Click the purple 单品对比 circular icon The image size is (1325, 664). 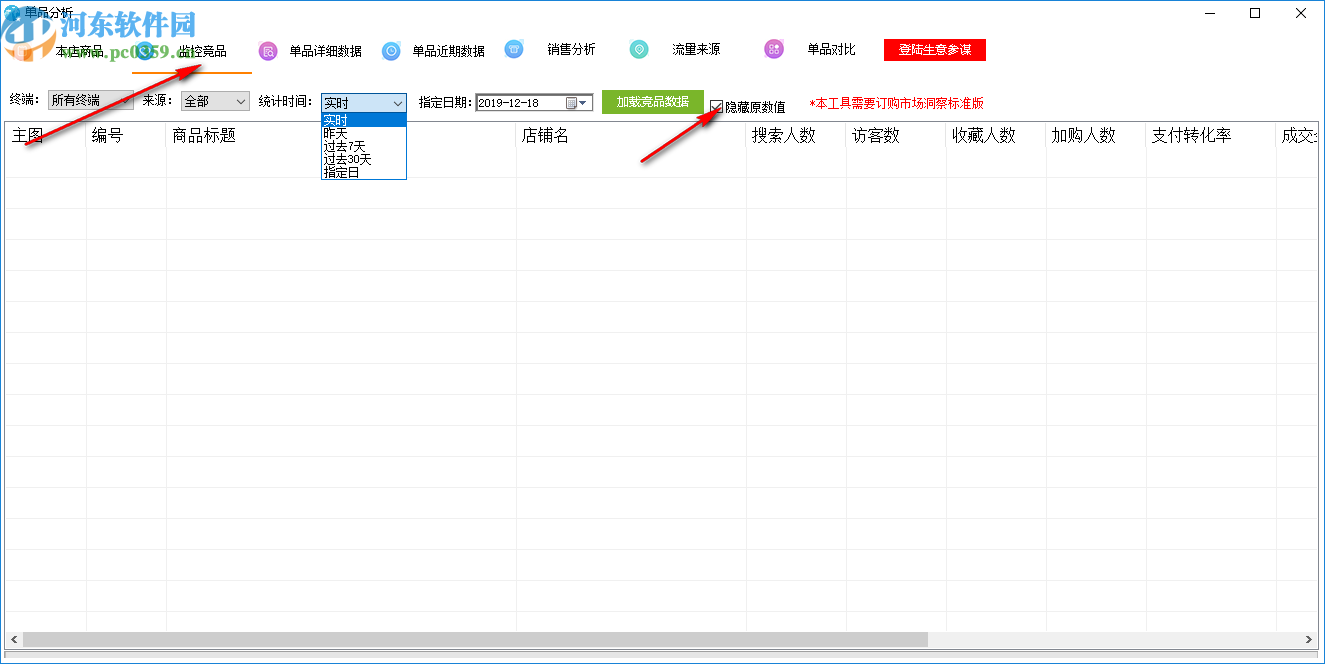[773, 48]
